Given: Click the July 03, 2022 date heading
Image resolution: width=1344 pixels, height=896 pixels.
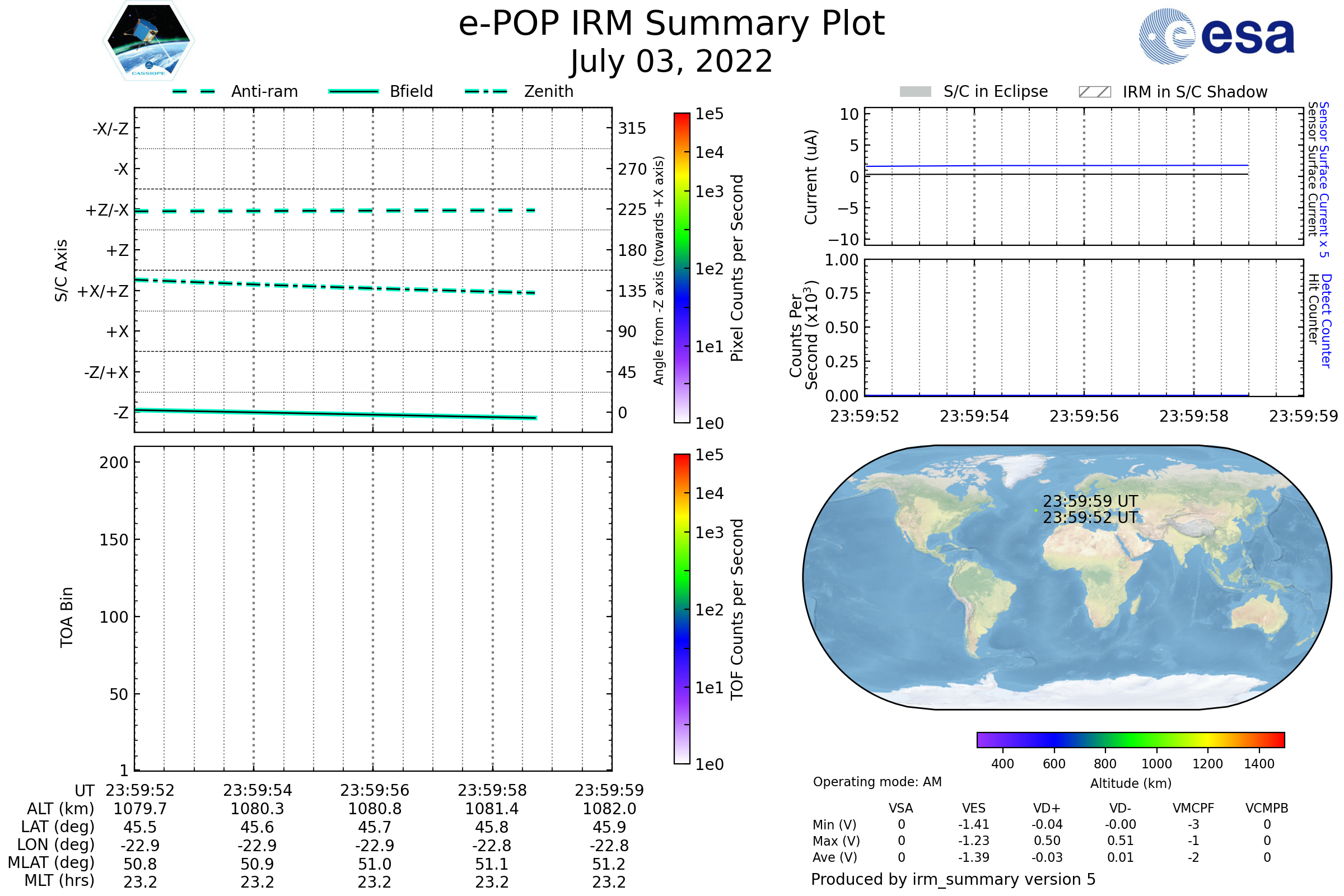Looking at the screenshot, I should coord(671,62).
